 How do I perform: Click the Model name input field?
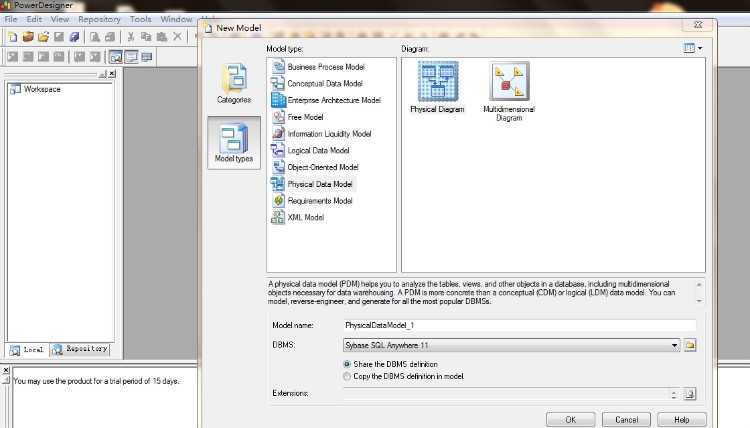(x=519, y=326)
